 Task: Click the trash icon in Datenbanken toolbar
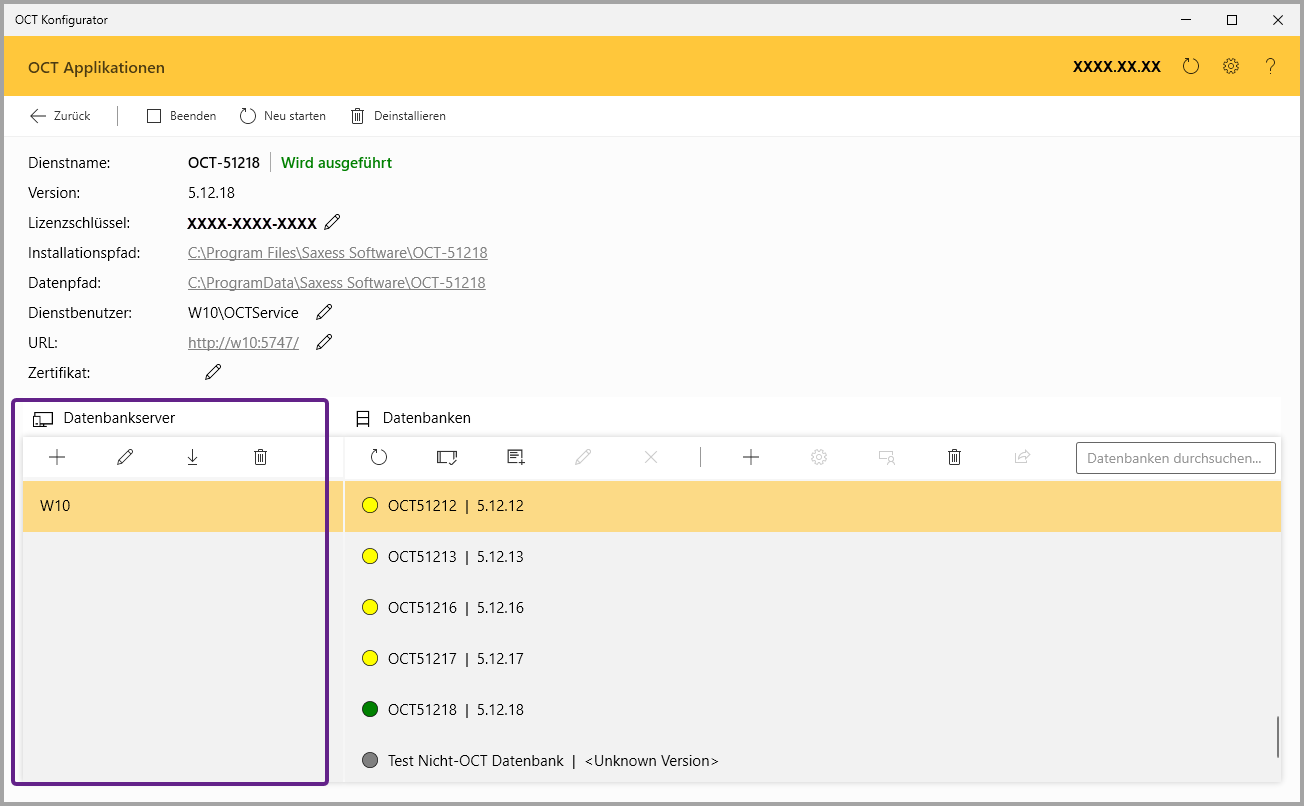pos(954,457)
